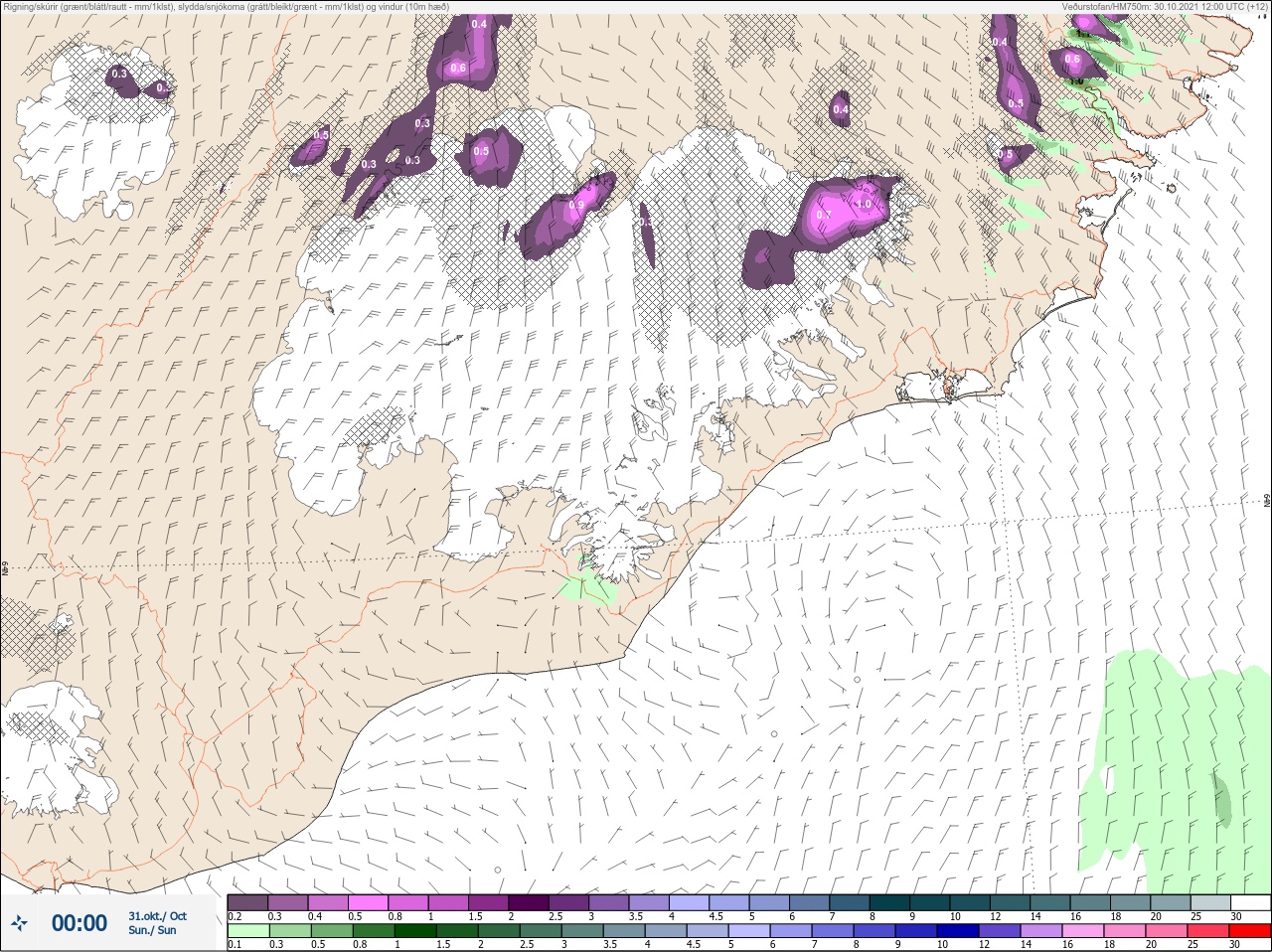The image size is (1272, 952).
Task: Click the date label '31.okt./ Oct'
Action: (157, 915)
